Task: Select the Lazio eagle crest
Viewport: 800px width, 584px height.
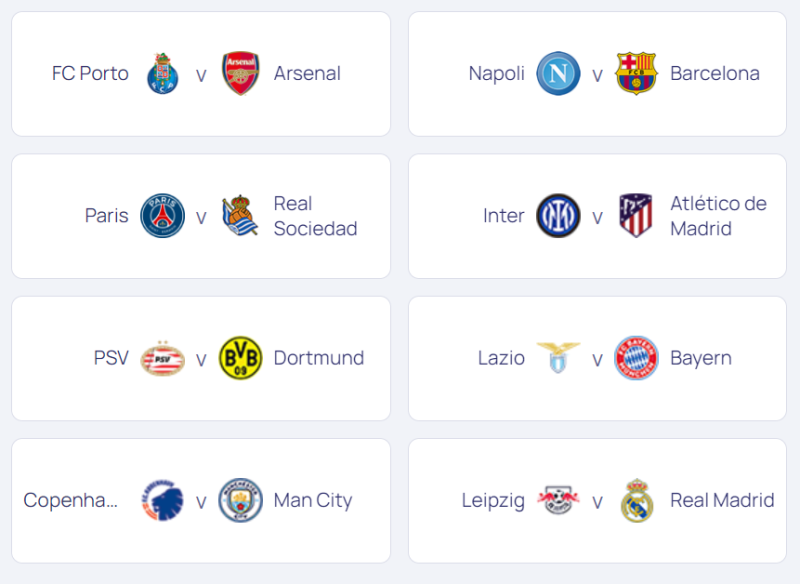Action: pyautogui.click(x=558, y=358)
